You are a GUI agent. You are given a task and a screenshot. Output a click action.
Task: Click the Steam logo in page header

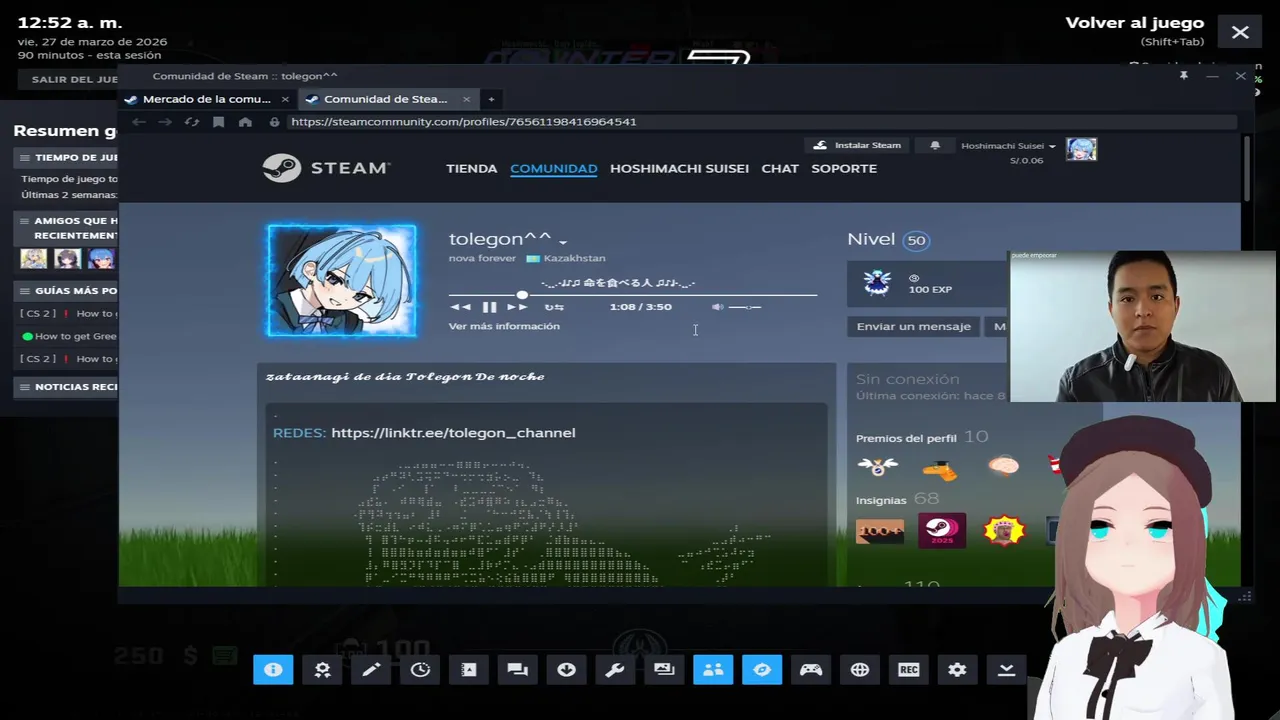tap(326, 168)
